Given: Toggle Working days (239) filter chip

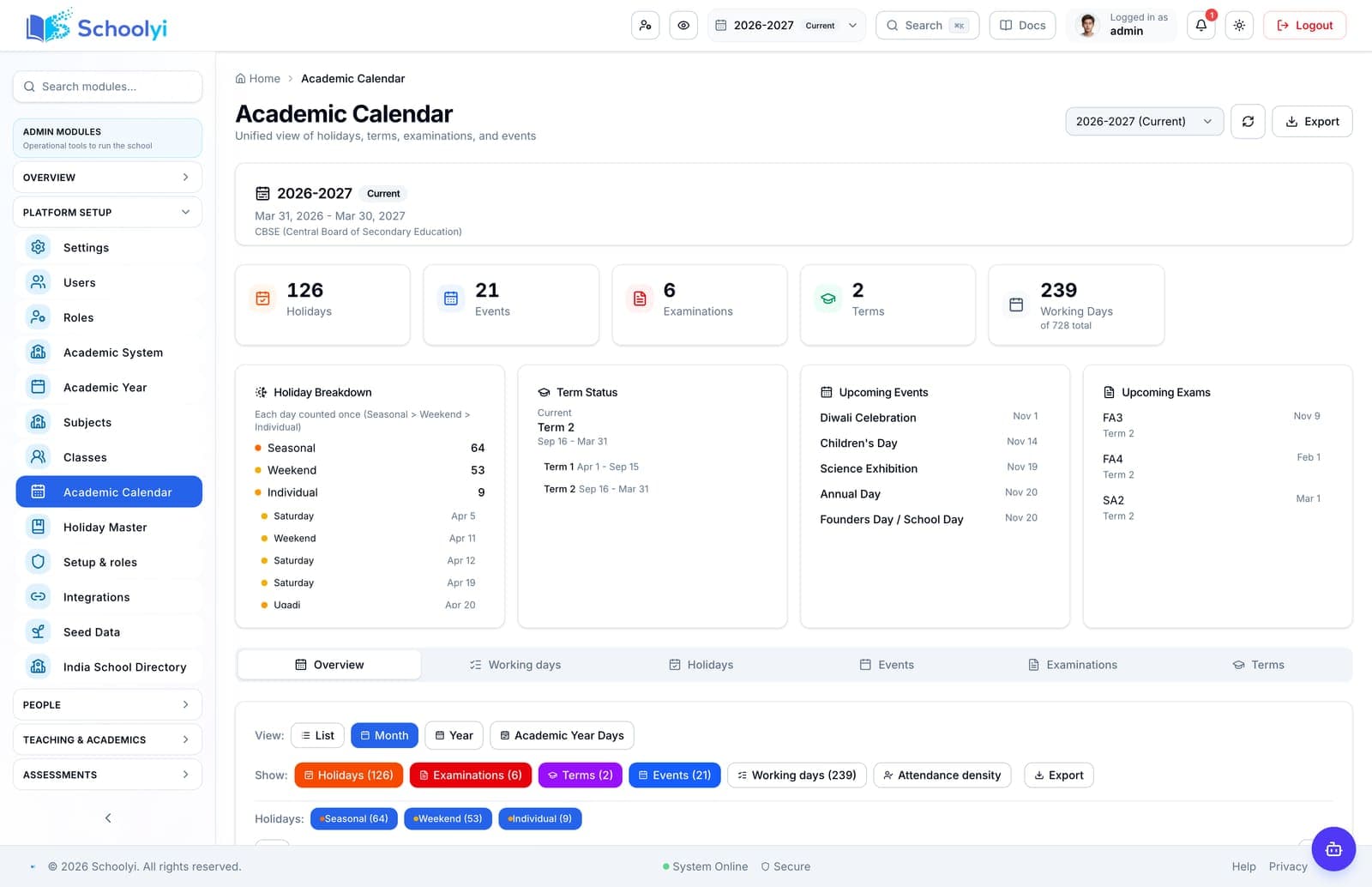Looking at the screenshot, I should 797,775.
